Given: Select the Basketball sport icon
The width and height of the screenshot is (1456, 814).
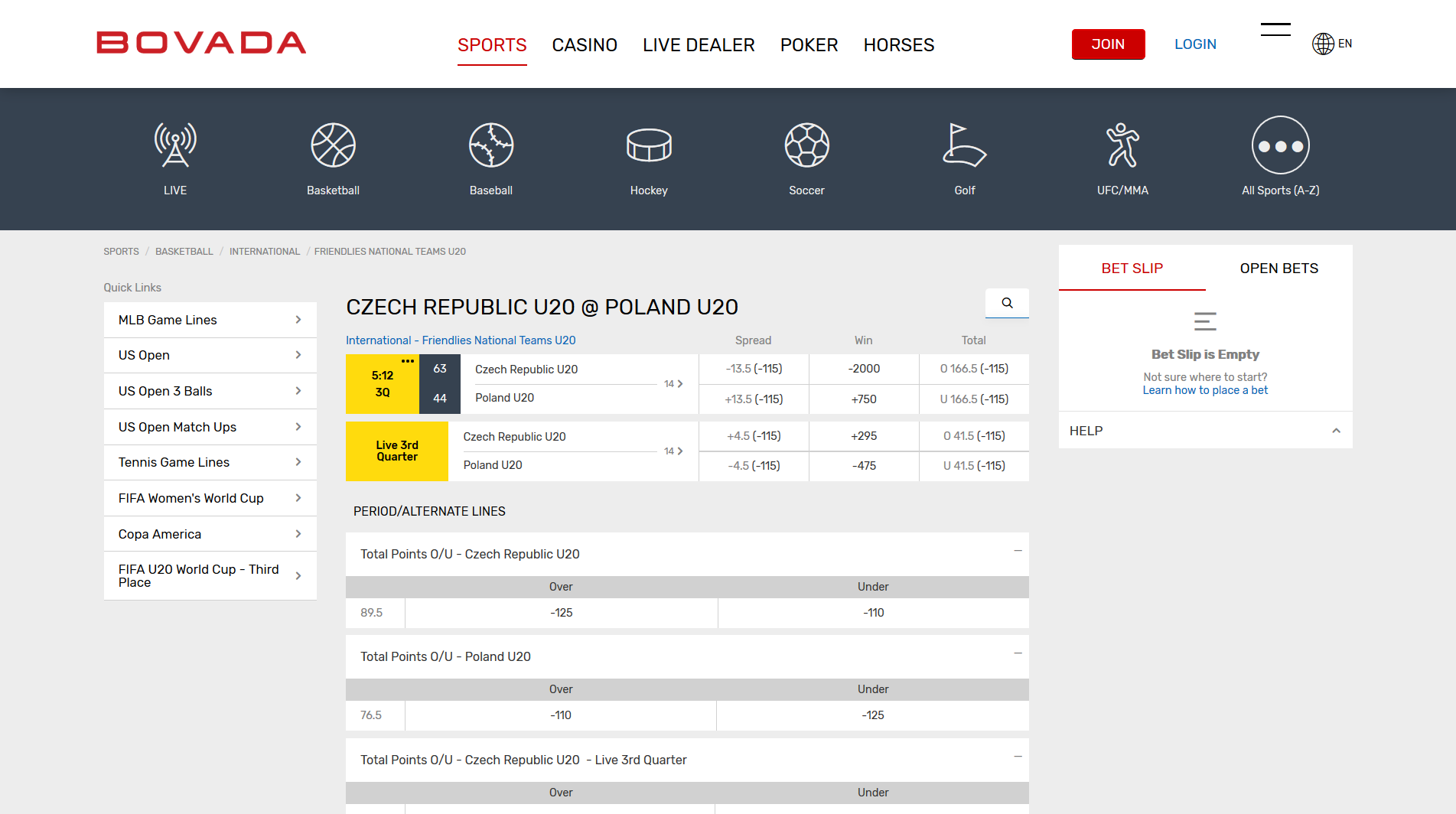Looking at the screenshot, I should click(333, 145).
